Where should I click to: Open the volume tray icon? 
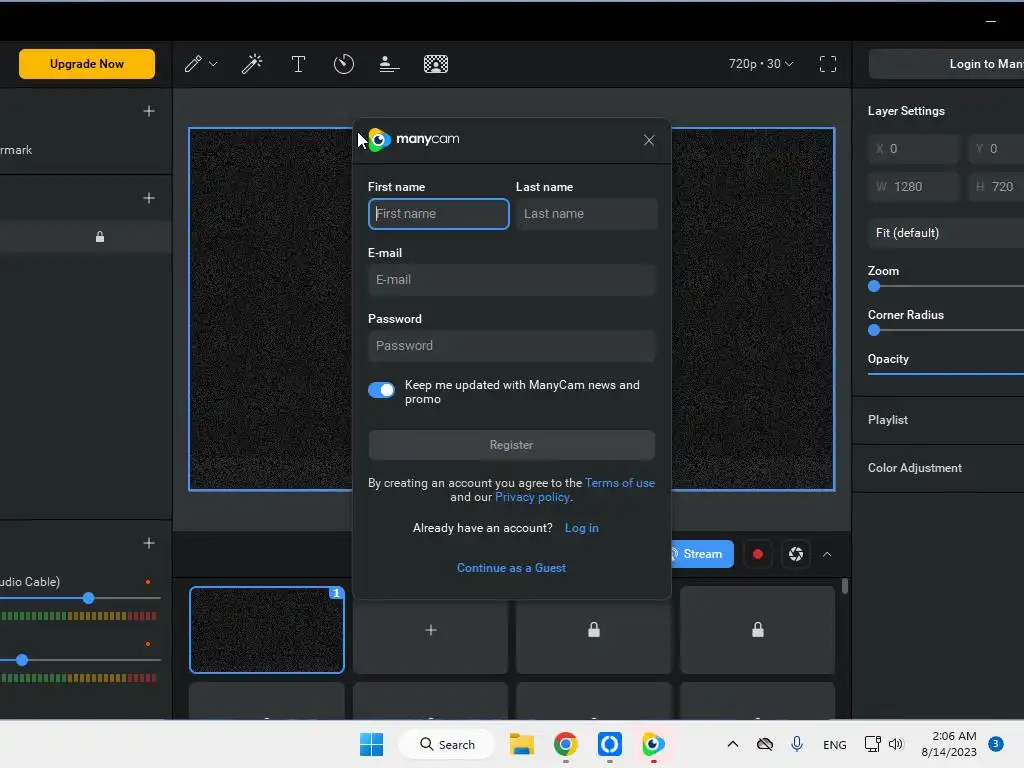click(896, 744)
